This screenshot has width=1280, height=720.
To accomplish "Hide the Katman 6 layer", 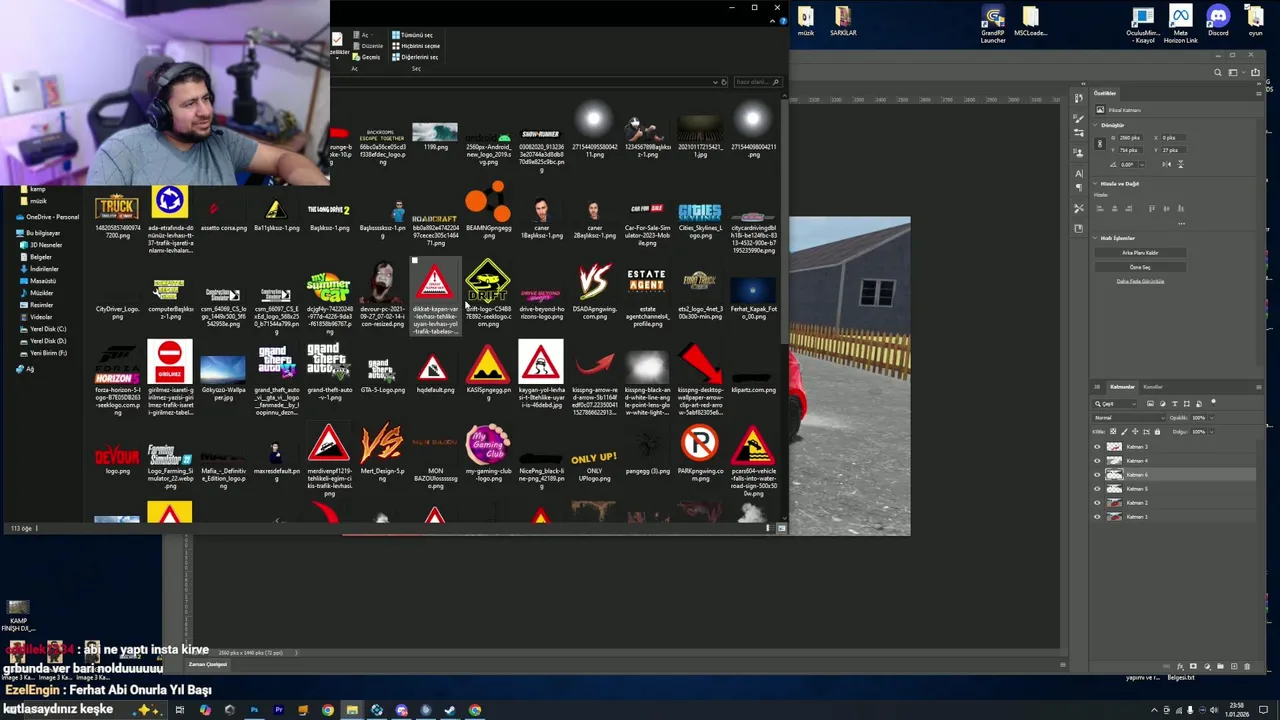I will [x=1097, y=475].
